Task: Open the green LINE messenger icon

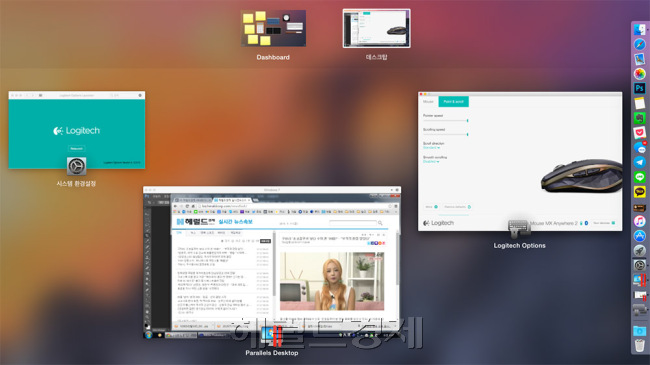Action: tap(639, 177)
